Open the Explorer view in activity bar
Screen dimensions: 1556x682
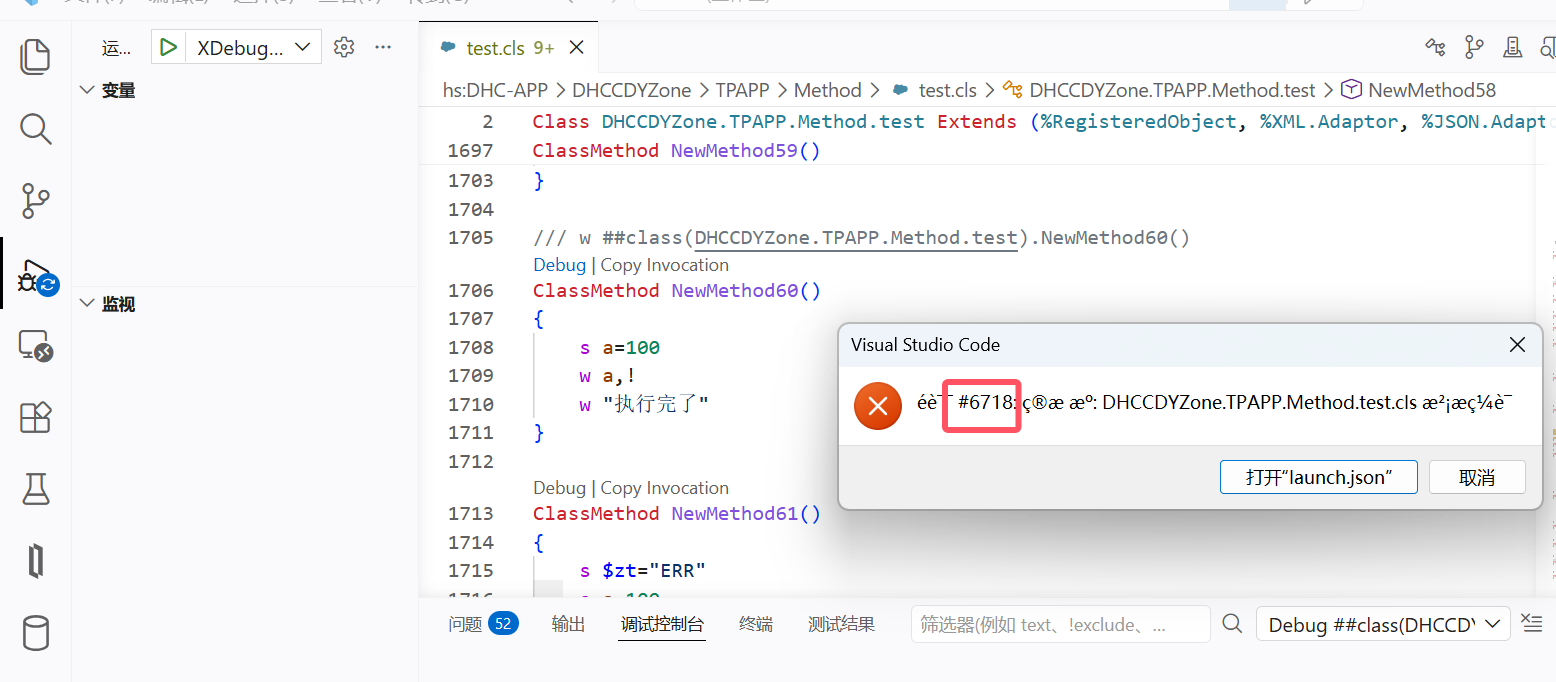(x=35, y=56)
